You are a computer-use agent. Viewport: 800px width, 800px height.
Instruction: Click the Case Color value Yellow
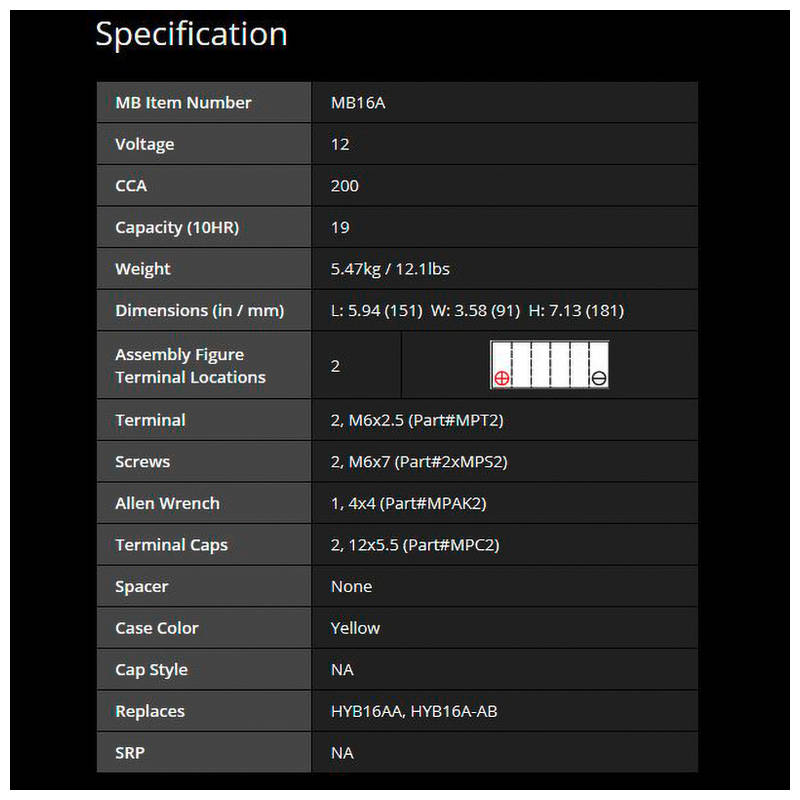click(355, 628)
